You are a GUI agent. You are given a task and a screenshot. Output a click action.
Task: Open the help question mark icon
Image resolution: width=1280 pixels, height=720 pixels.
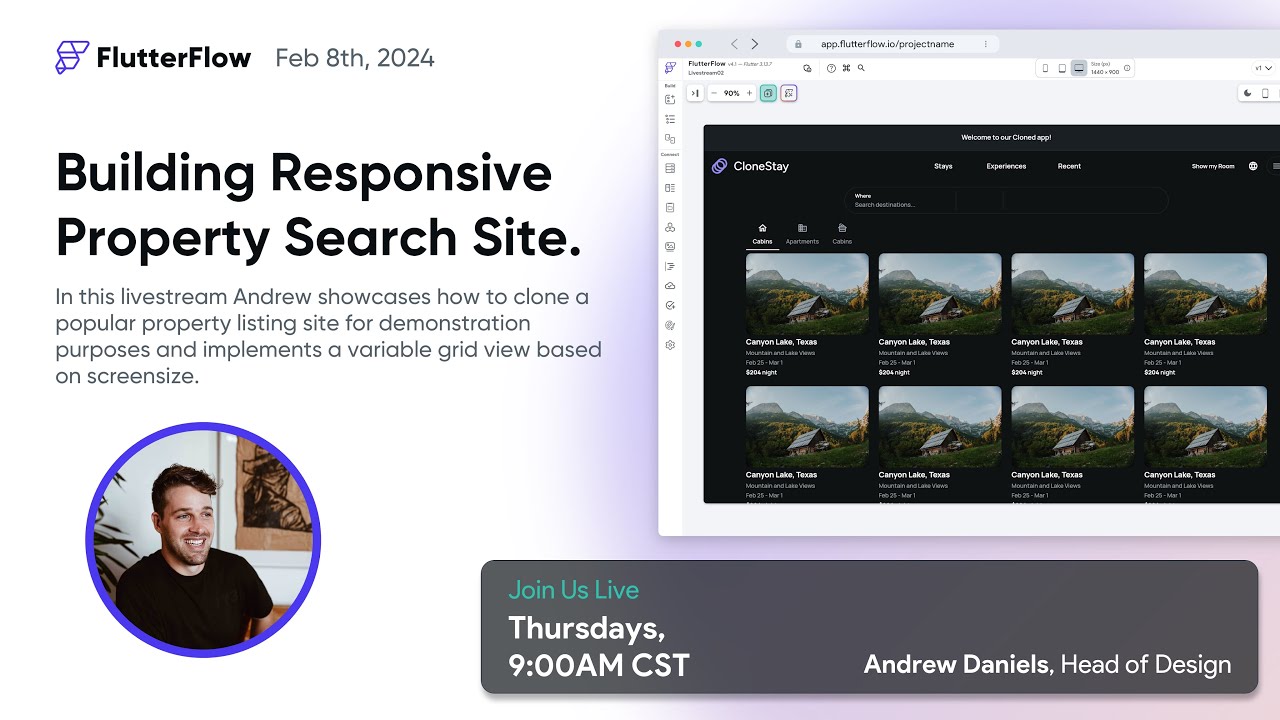[831, 68]
